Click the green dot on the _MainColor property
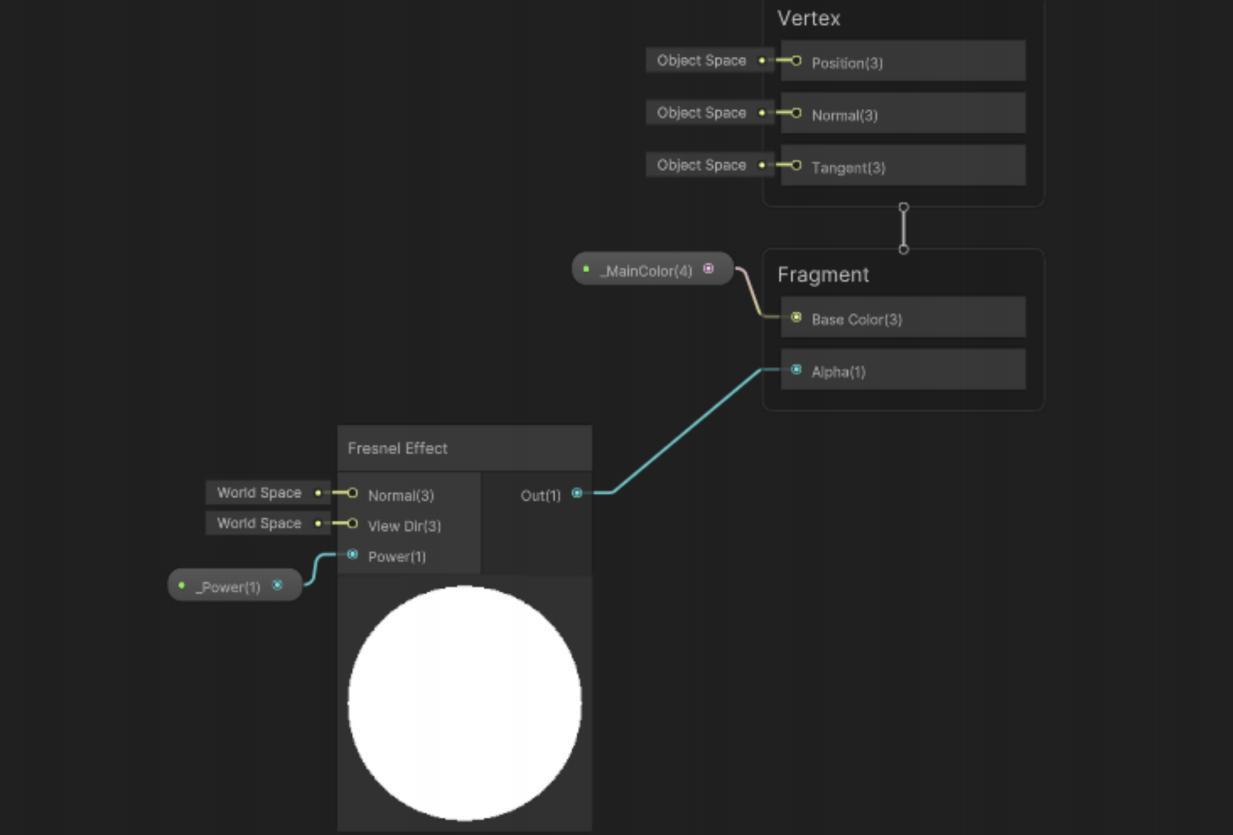1233x835 pixels. (x=586, y=268)
